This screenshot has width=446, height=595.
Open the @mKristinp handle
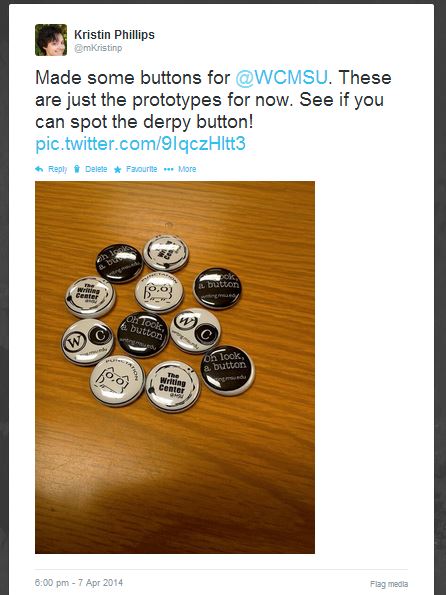(x=98, y=48)
